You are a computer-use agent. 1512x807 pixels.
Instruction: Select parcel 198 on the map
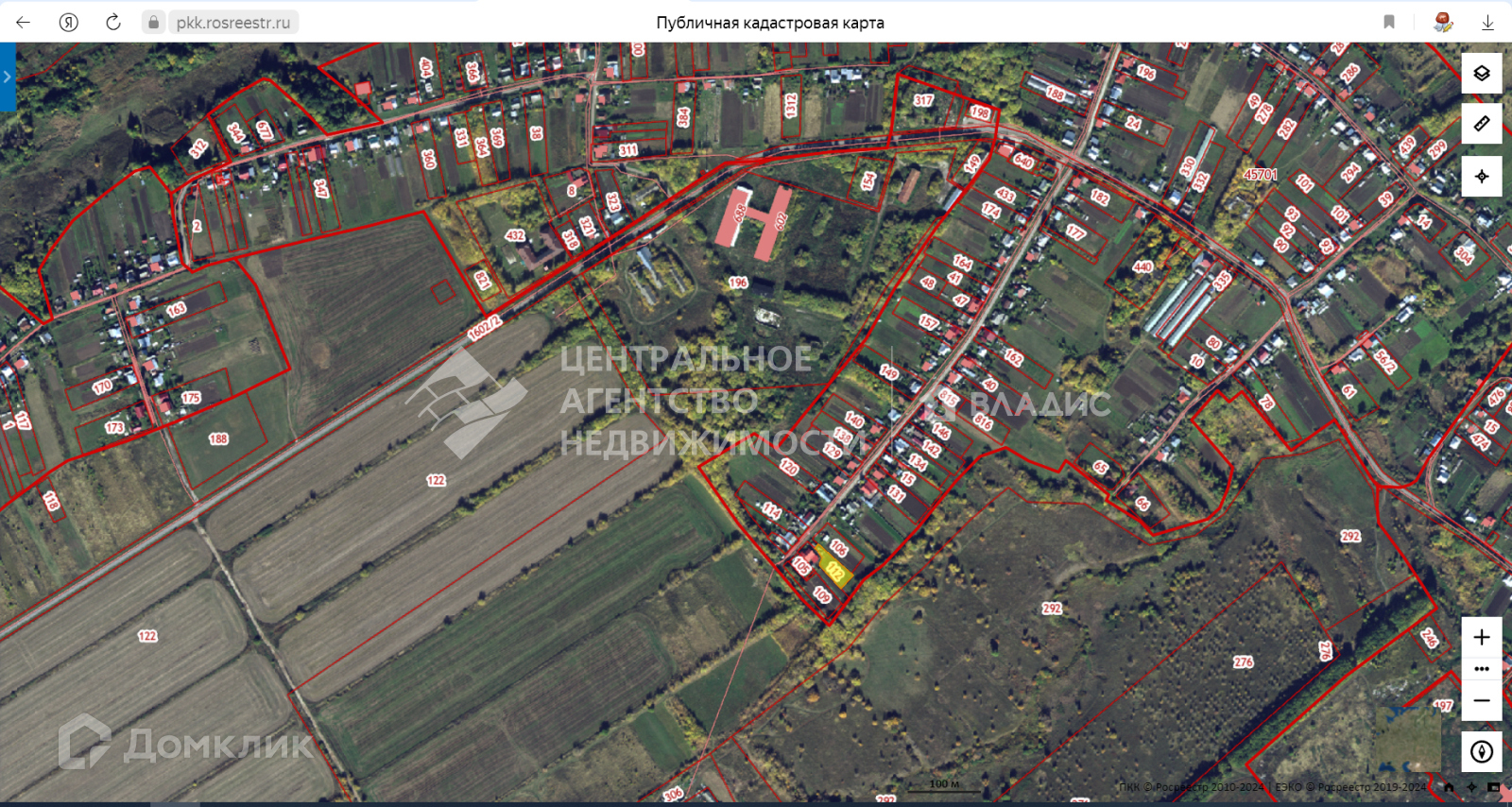tap(980, 113)
